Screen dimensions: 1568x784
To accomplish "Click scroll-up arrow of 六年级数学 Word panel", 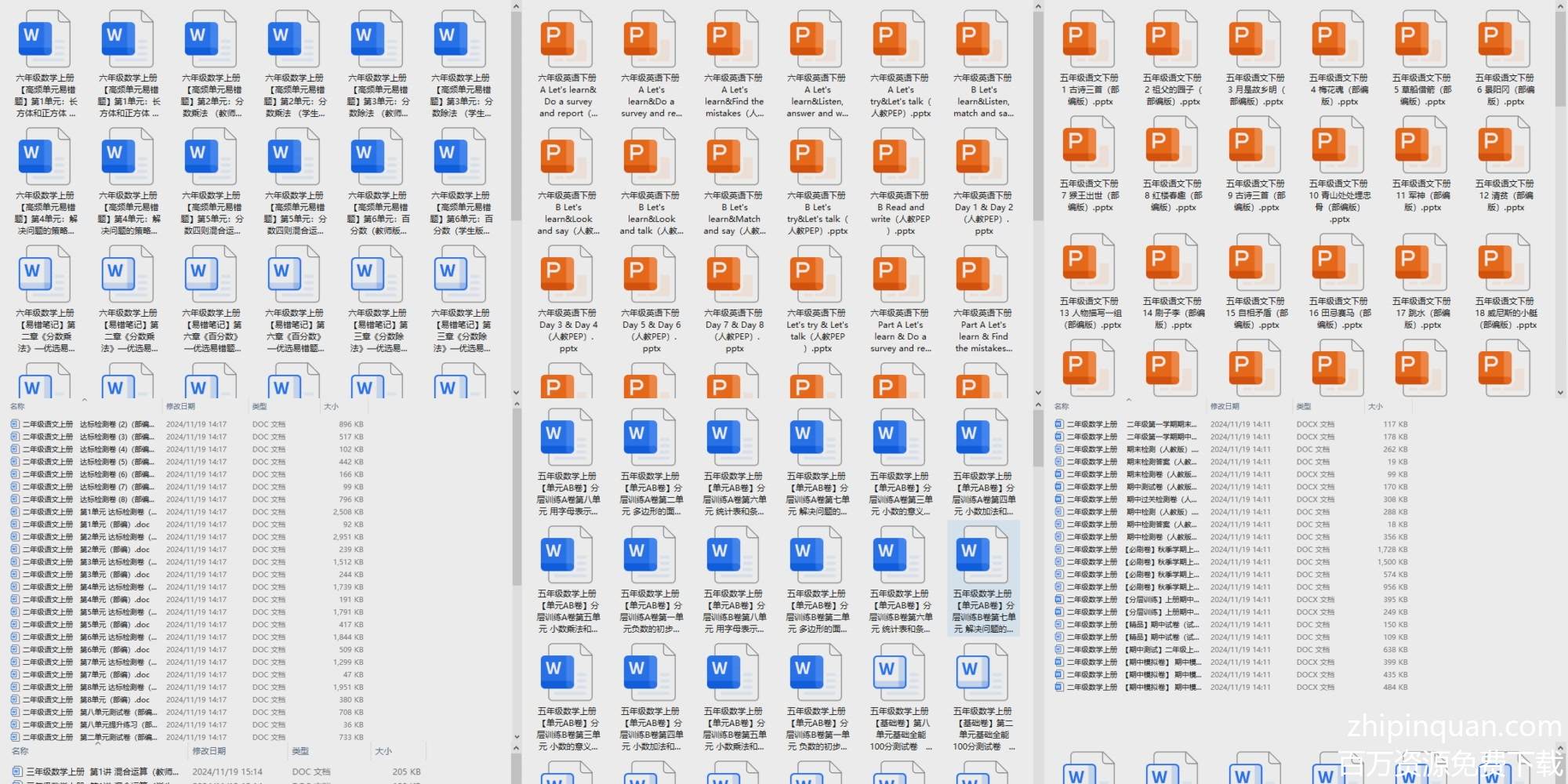I will coord(516,7).
